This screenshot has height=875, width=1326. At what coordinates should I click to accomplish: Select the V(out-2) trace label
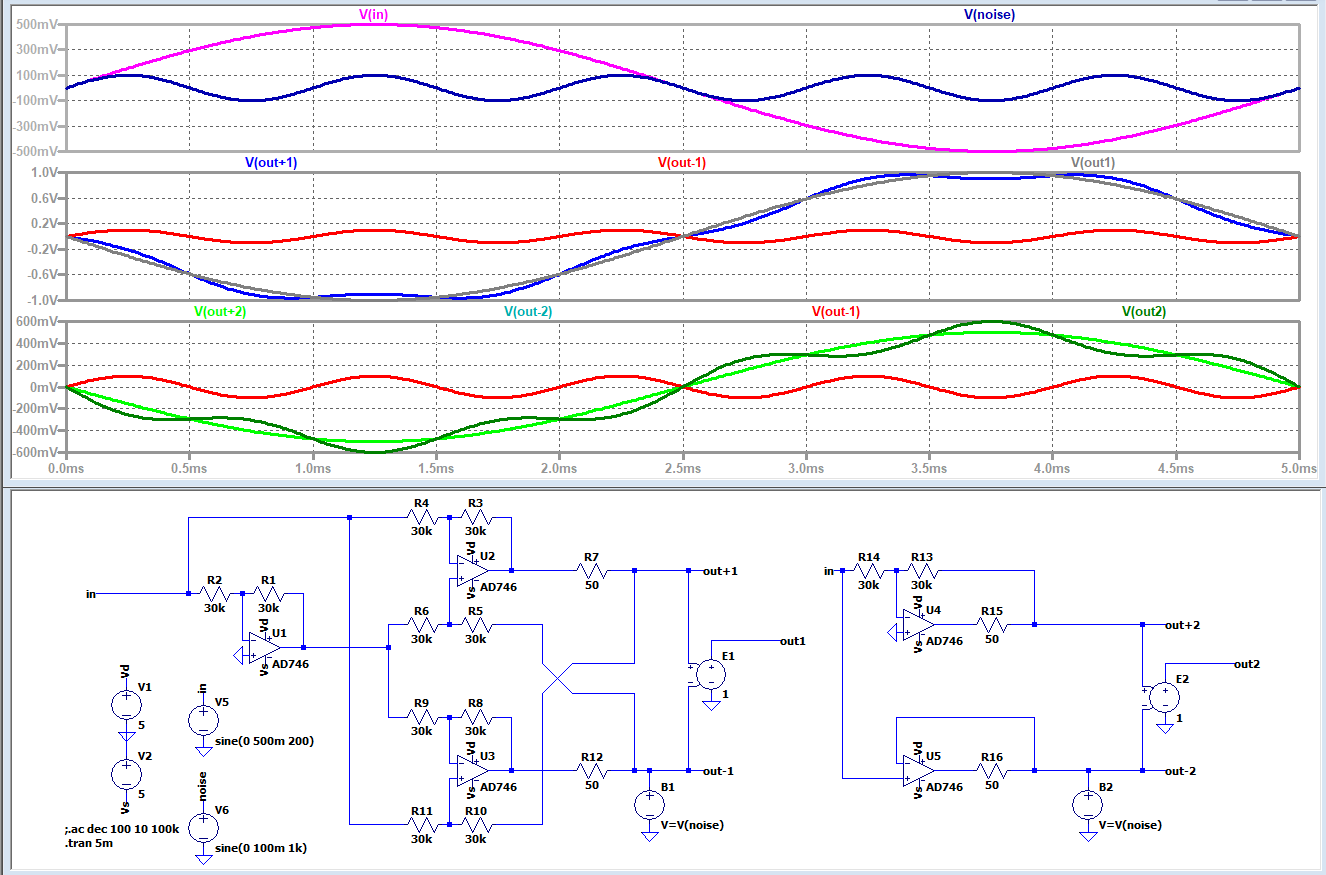click(x=528, y=311)
